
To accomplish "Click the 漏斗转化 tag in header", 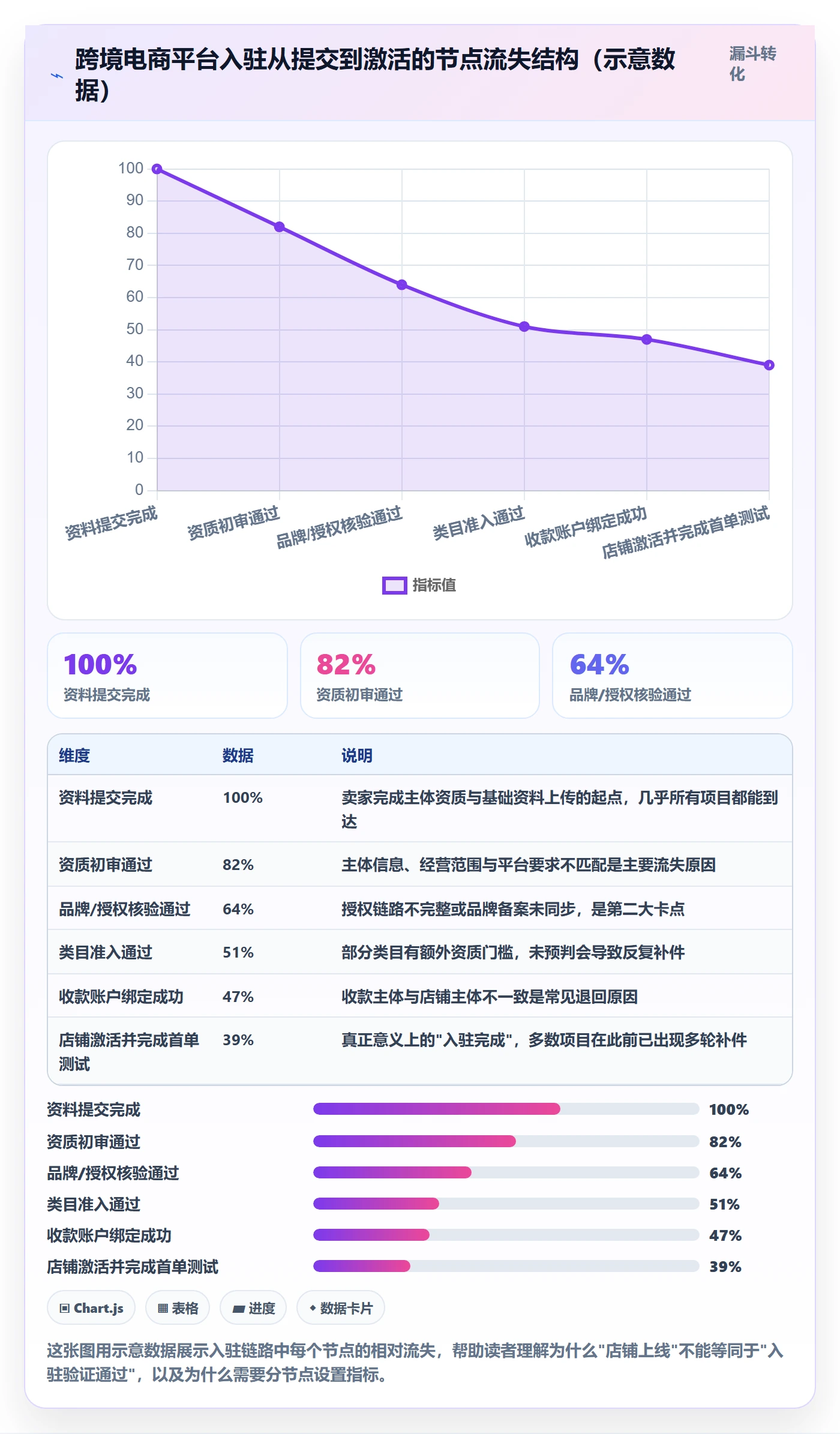I will [752, 64].
